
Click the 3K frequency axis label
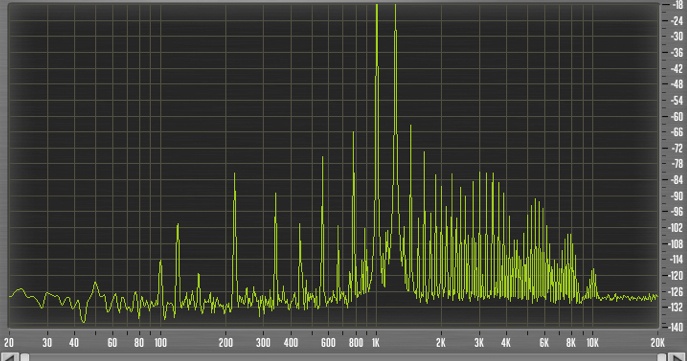(x=479, y=343)
